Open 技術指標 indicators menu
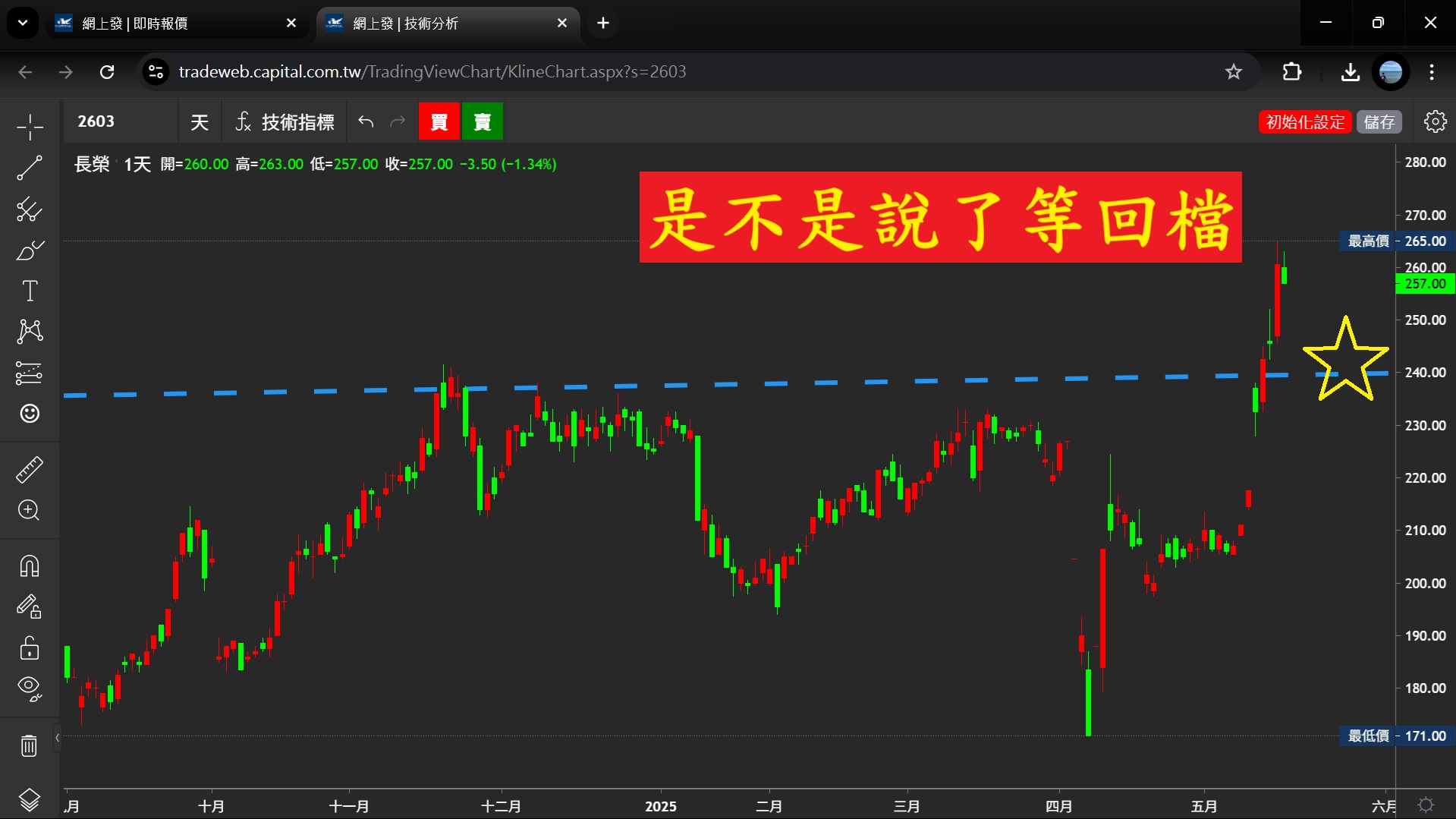This screenshot has height=819, width=1456. click(285, 121)
